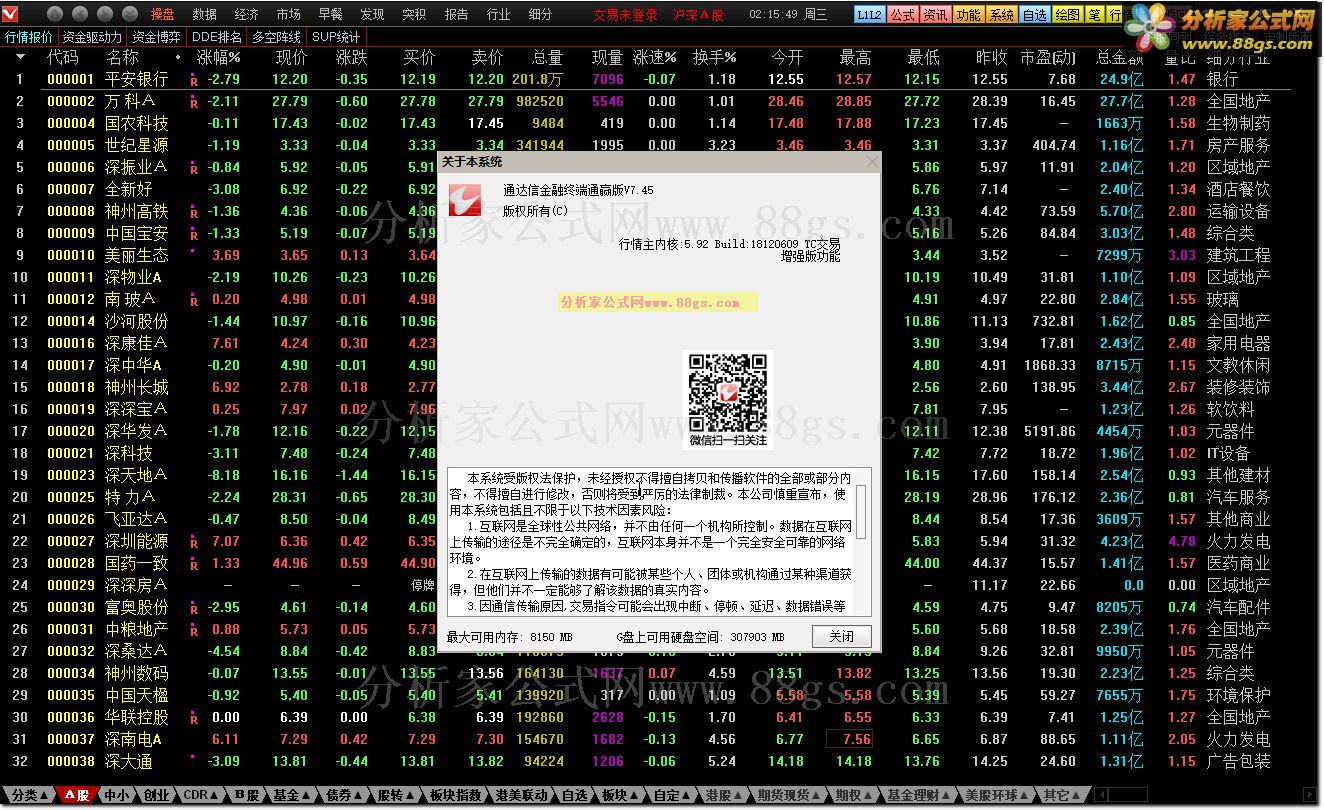Expand the 分类 bottom tab menu

(29, 795)
